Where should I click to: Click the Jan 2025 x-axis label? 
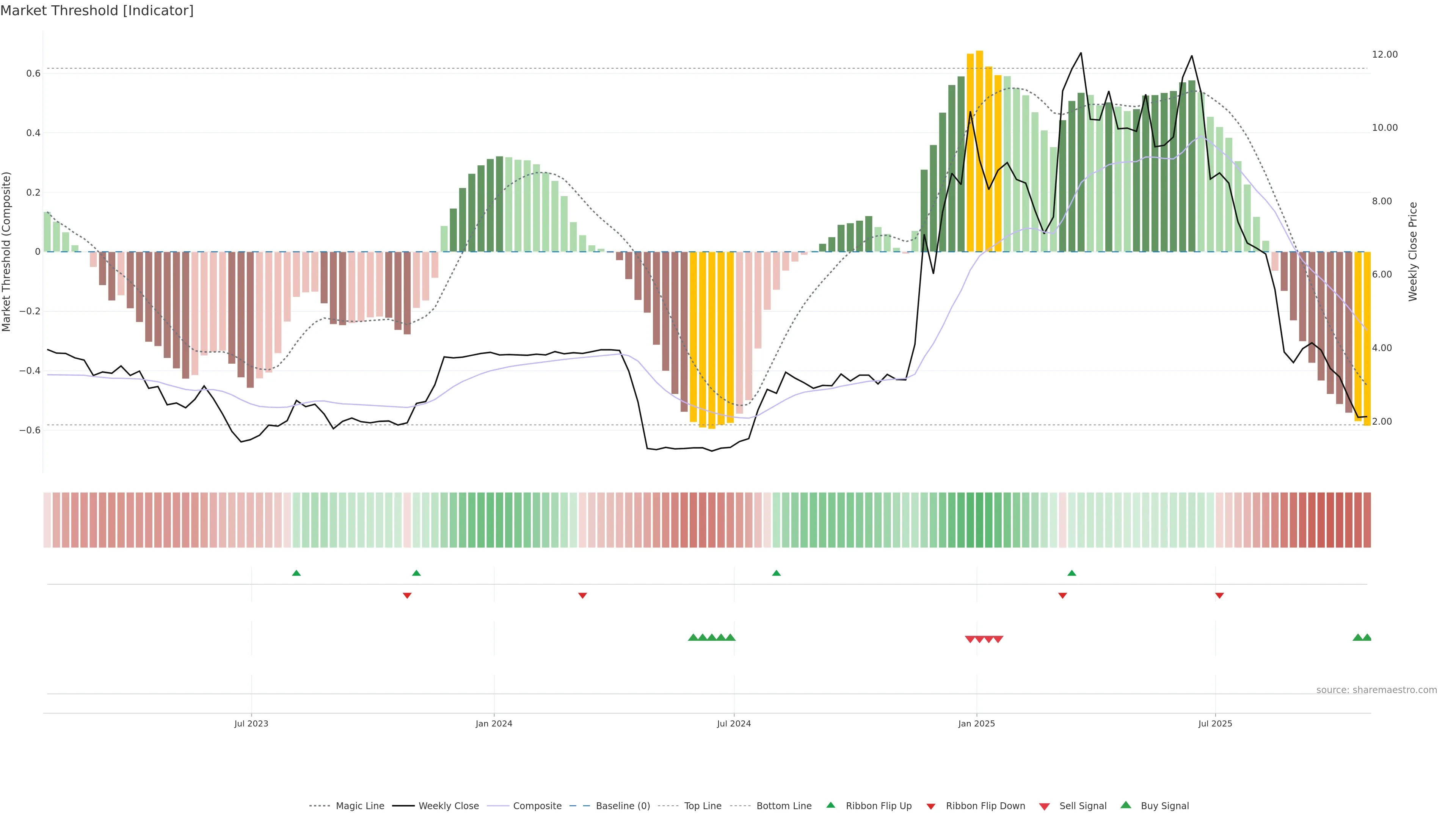(x=976, y=723)
